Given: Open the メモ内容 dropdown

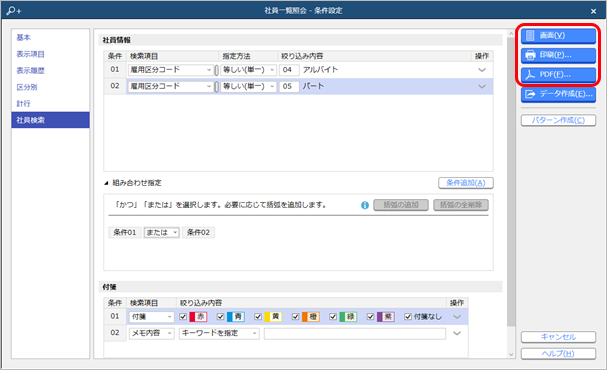Looking at the screenshot, I should click(151, 333).
